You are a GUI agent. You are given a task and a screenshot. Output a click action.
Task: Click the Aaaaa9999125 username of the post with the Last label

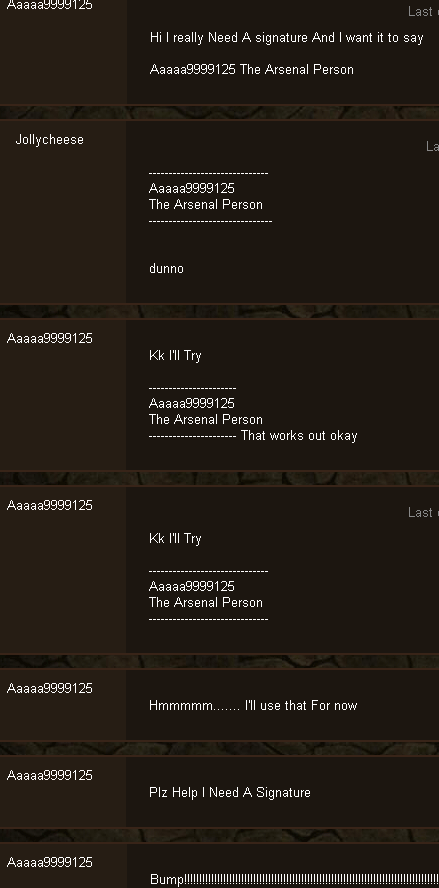click(x=50, y=505)
